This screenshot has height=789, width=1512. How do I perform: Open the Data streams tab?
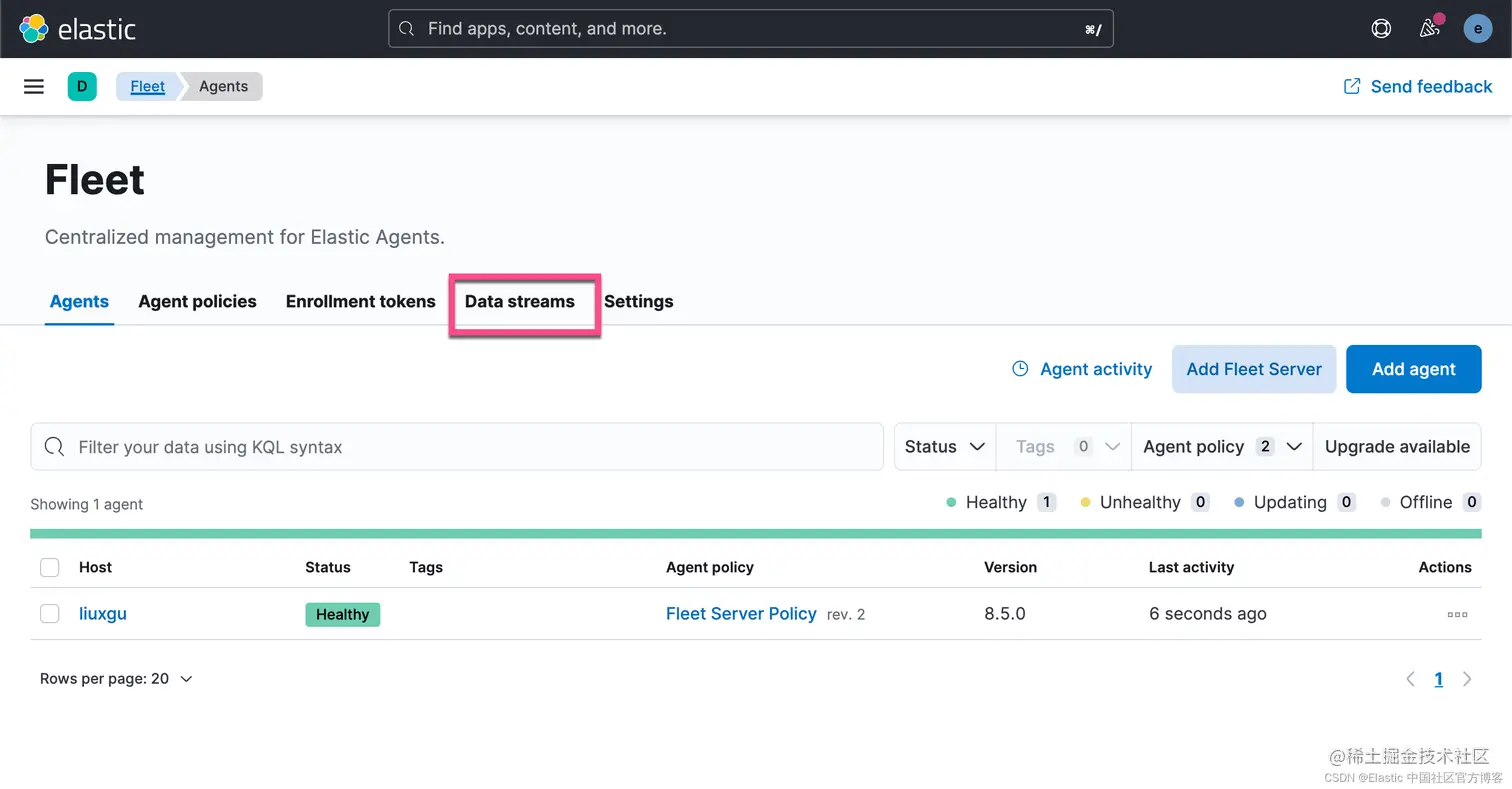pyautogui.click(x=520, y=301)
